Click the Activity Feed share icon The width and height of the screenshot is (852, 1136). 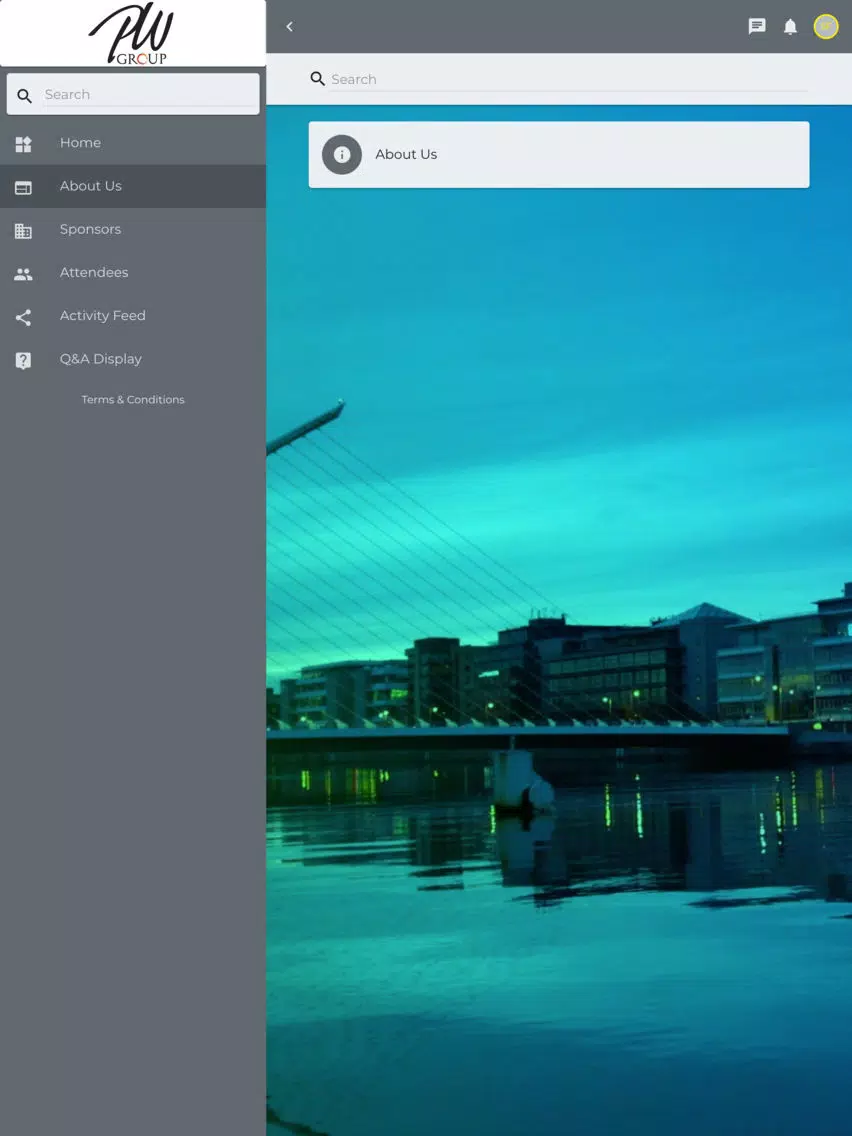click(x=23, y=317)
